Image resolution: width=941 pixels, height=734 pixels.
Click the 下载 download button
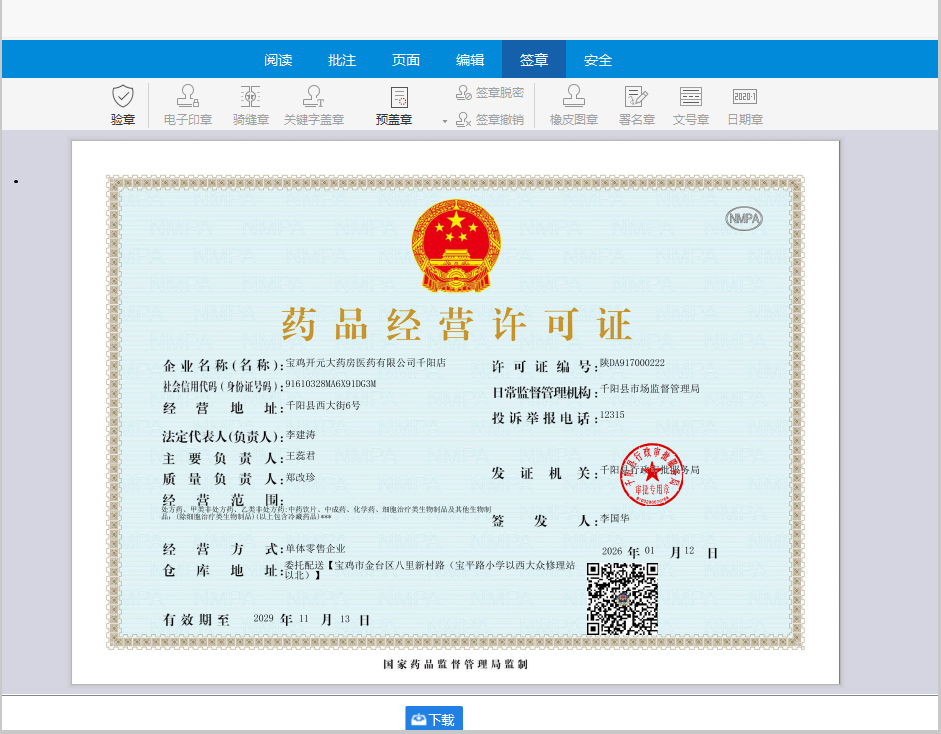(432, 717)
